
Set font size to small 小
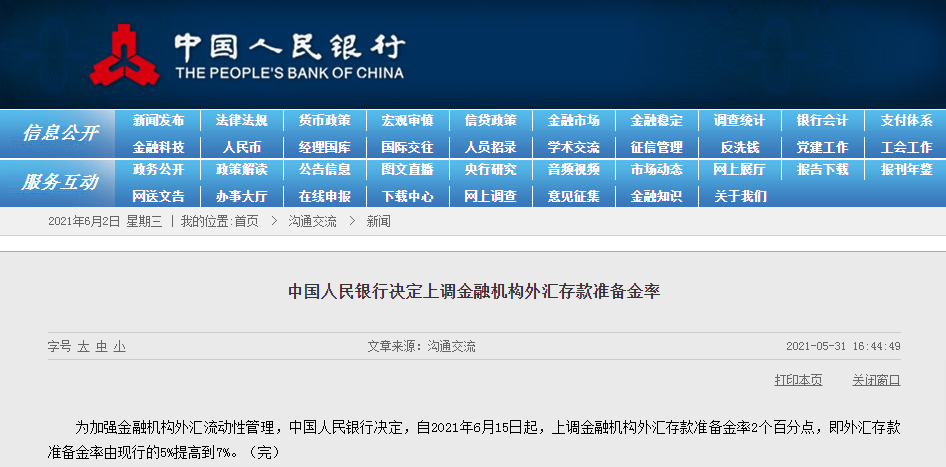(x=119, y=346)
